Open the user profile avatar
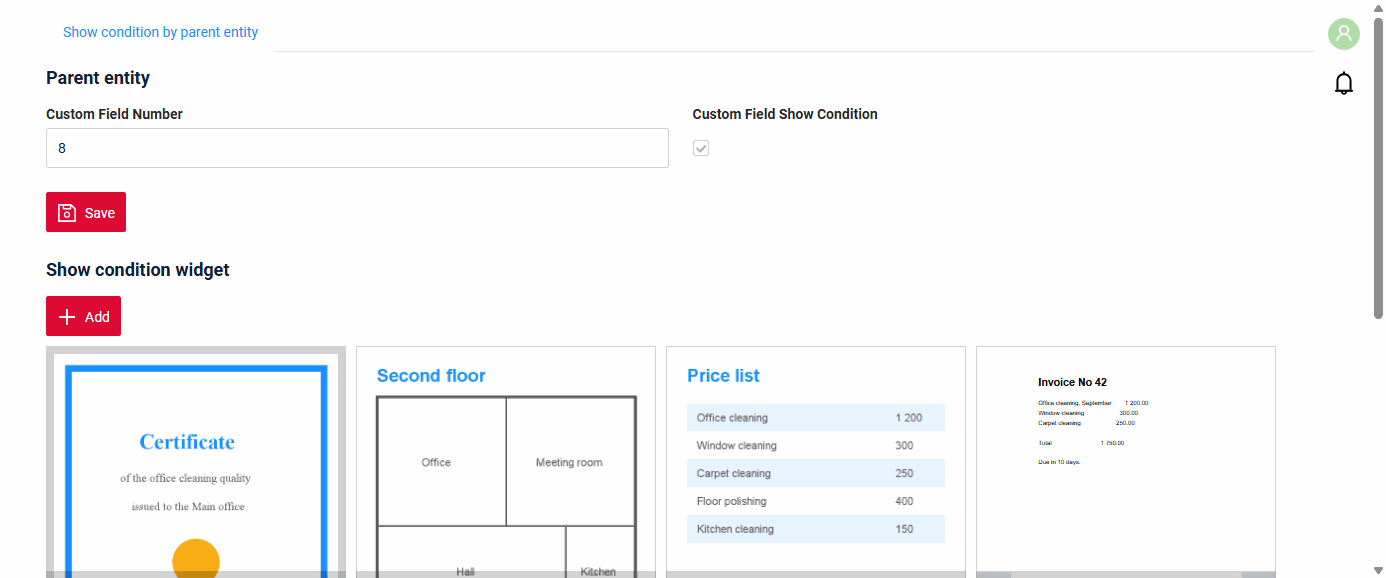This screenshot has width=1386, height=578. point(1344,34)
